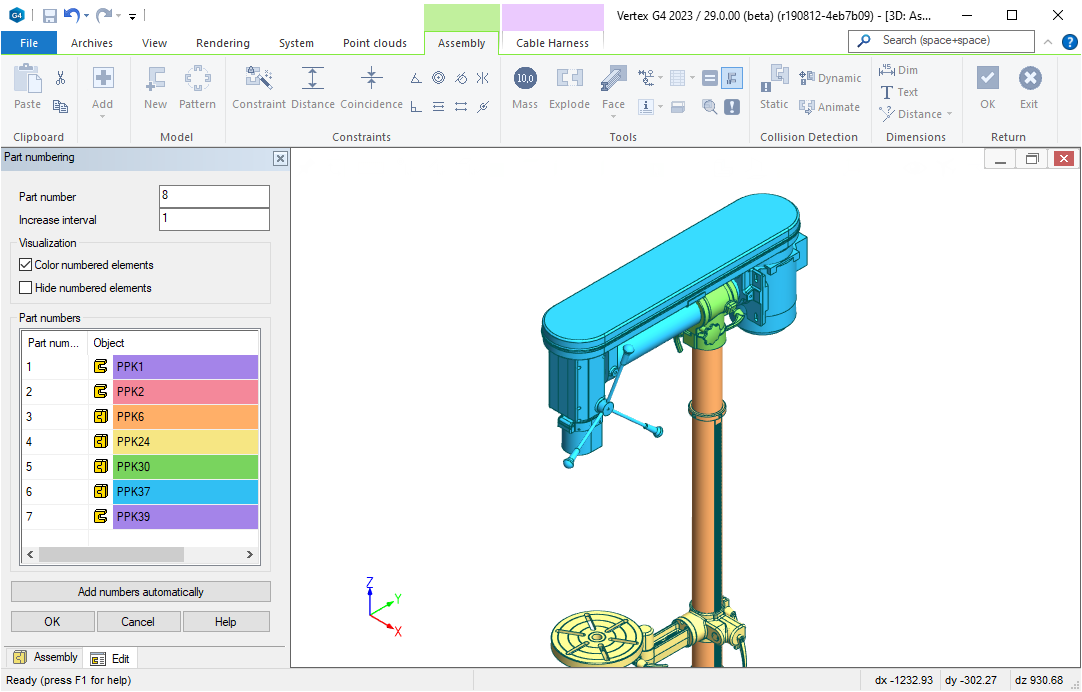The height and width of the screenshot is (692, 1082).
Task: Click Add numbers automatically button
Action: tap(141, 592)
